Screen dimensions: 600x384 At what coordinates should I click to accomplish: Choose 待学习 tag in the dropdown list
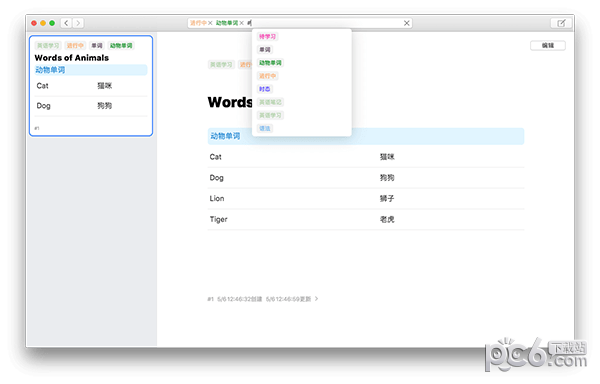[267, 37]
